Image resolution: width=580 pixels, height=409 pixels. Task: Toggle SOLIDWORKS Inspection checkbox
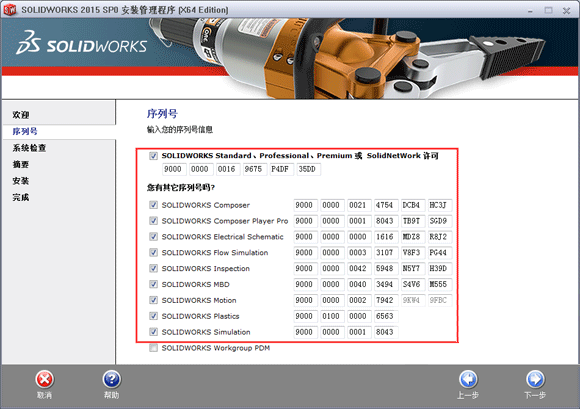[x=154, y=268]
